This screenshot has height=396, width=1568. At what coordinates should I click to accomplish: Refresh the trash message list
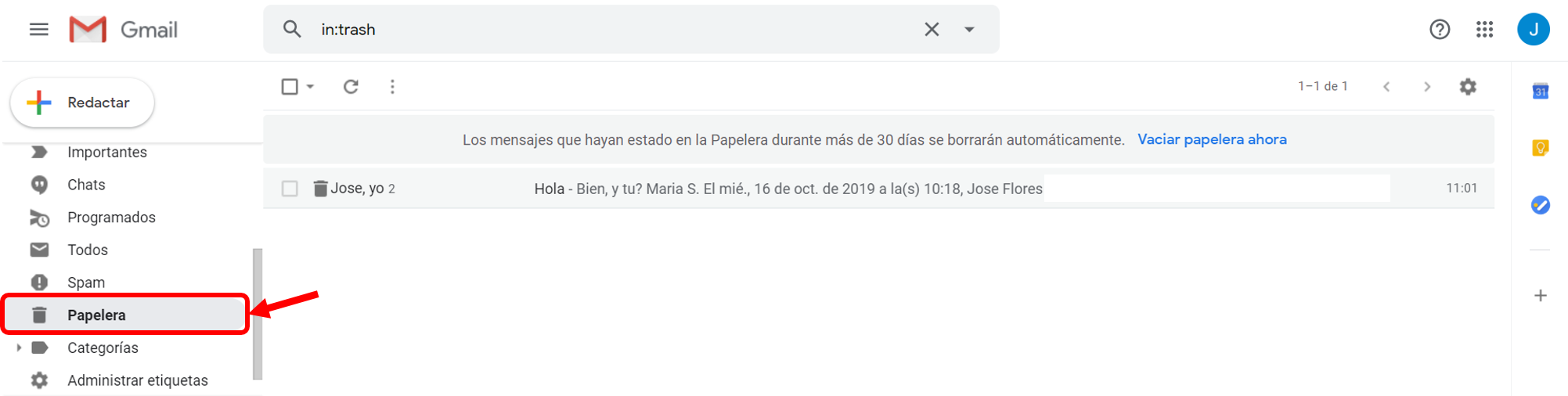click(351, 86)
